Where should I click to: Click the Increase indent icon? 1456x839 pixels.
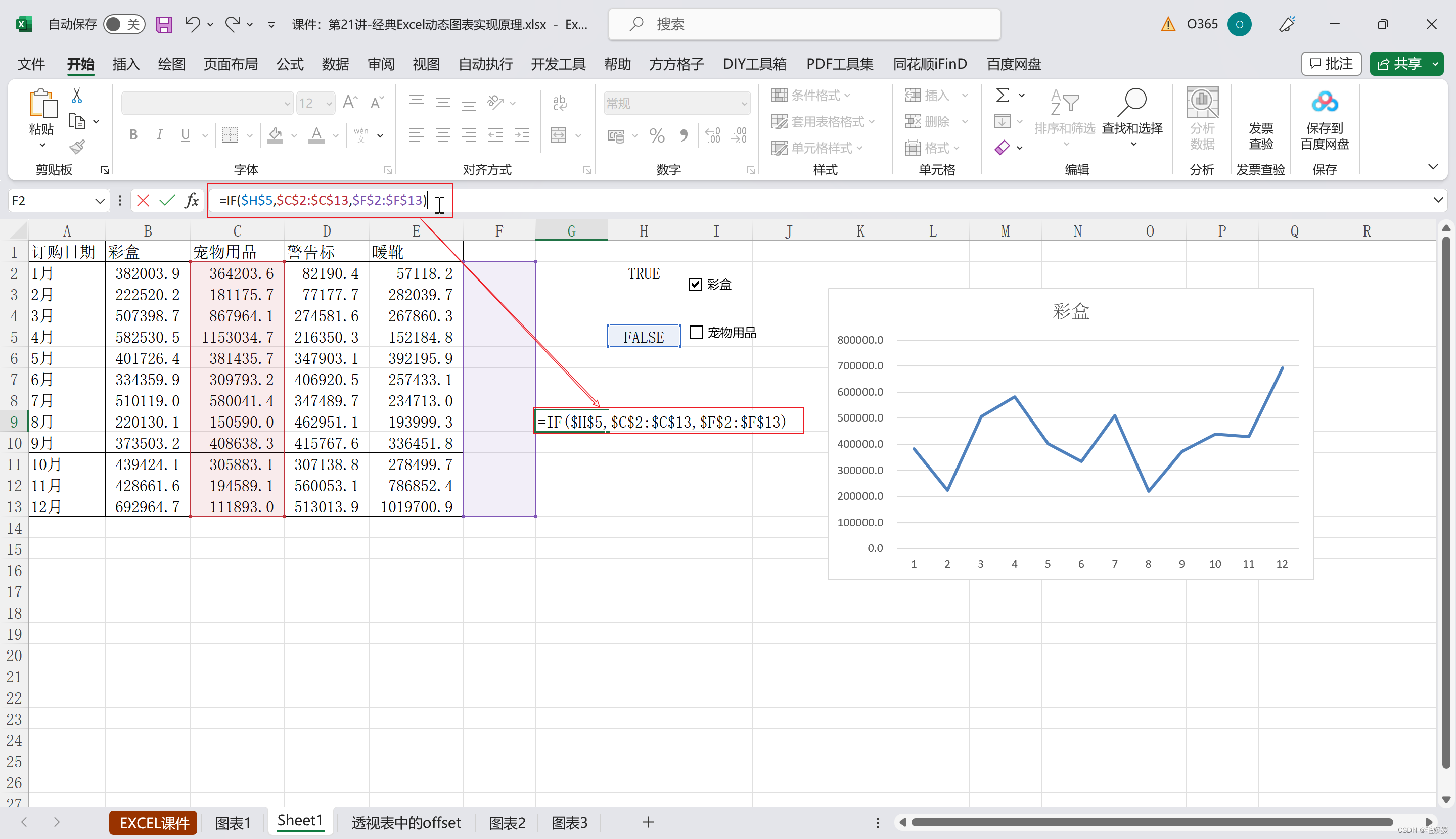coord(522,135)
